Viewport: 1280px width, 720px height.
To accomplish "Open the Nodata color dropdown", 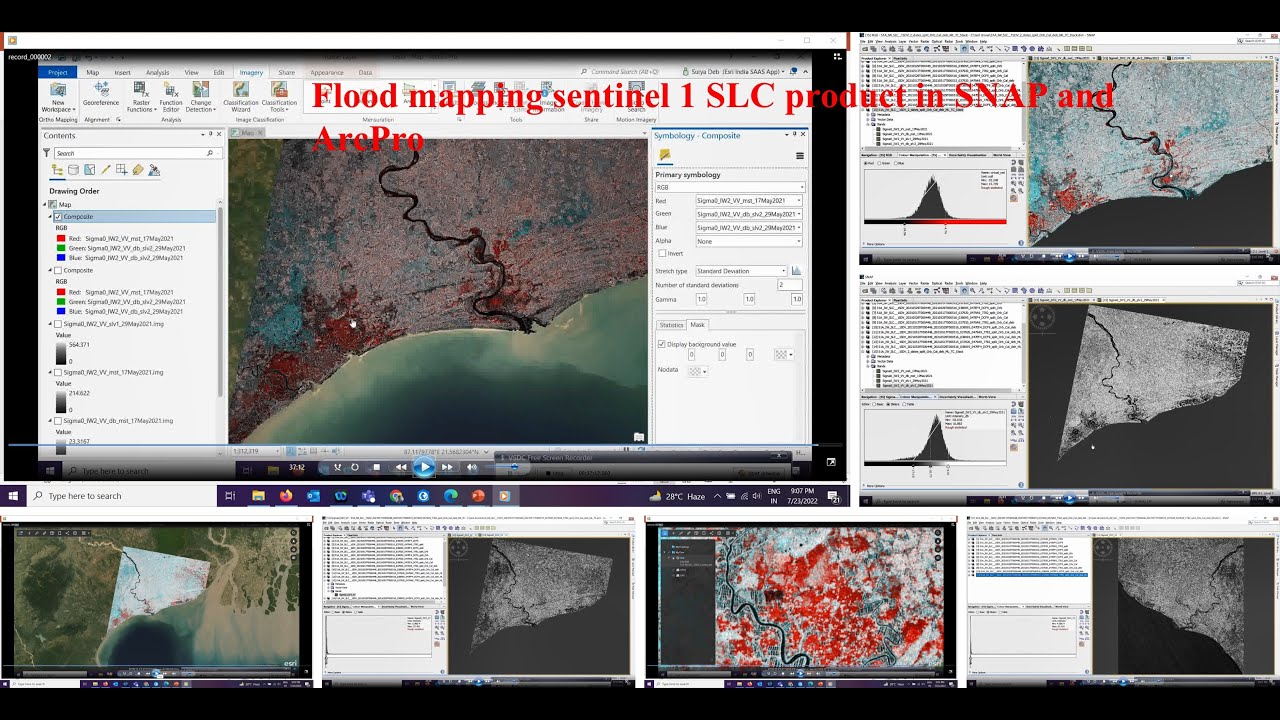I will (x=697, y=371).
